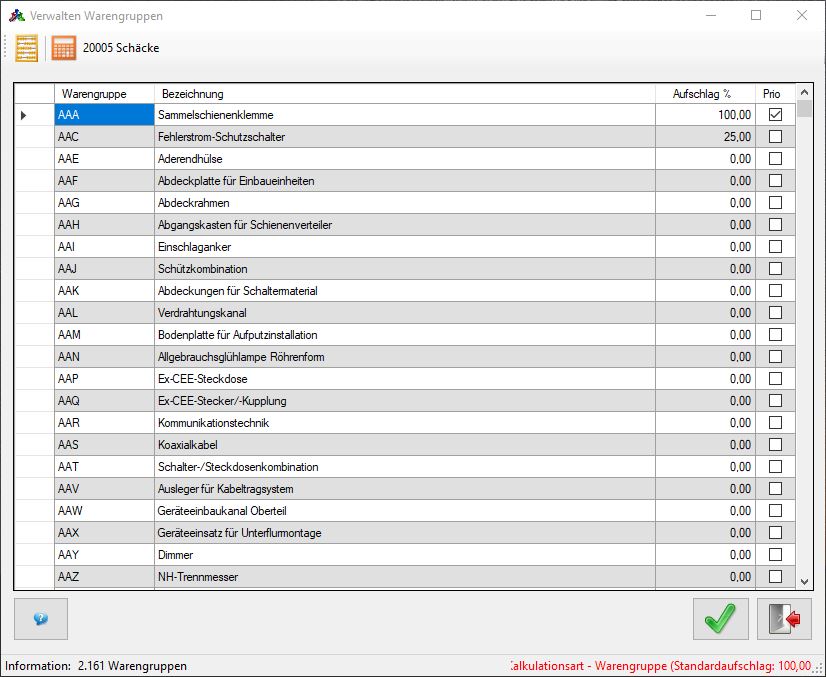Click the 20005 Schäcke toolbar label

(x=121, y=48)
